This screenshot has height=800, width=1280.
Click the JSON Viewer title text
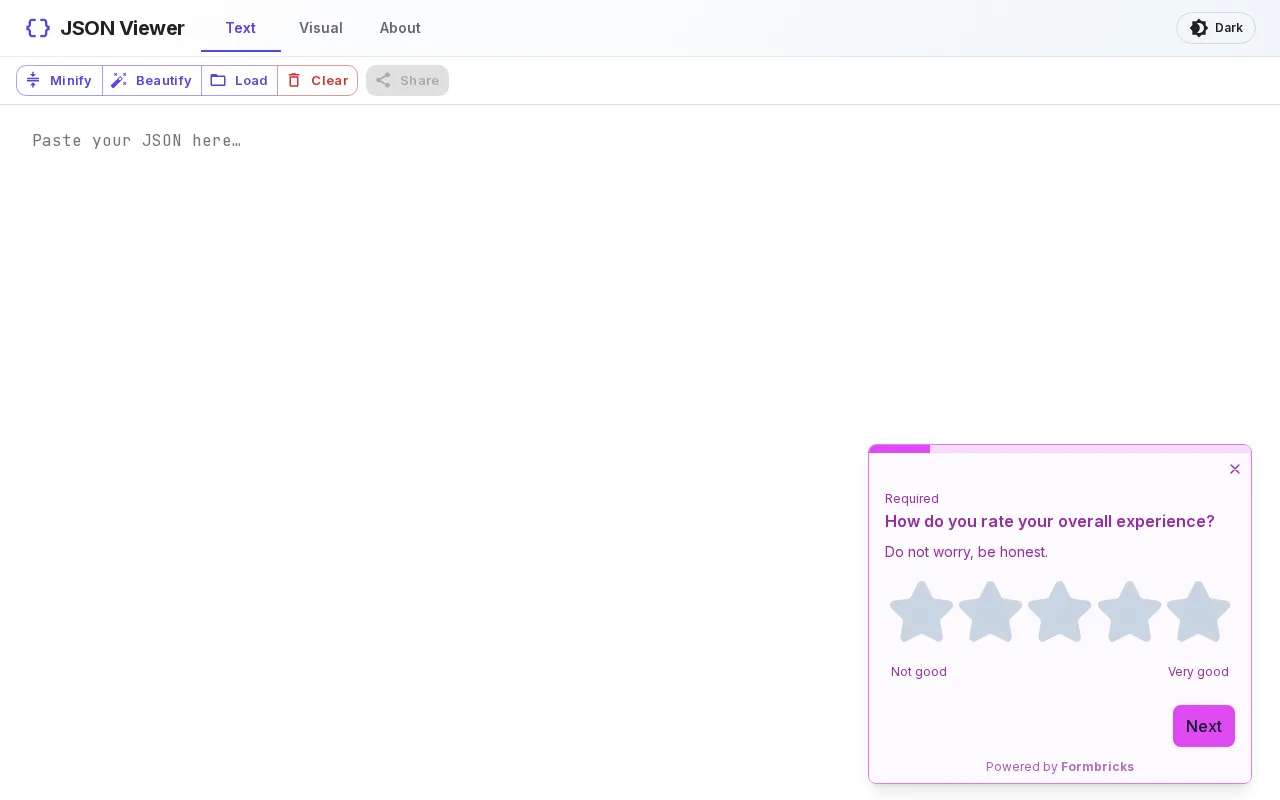point(122,28)
